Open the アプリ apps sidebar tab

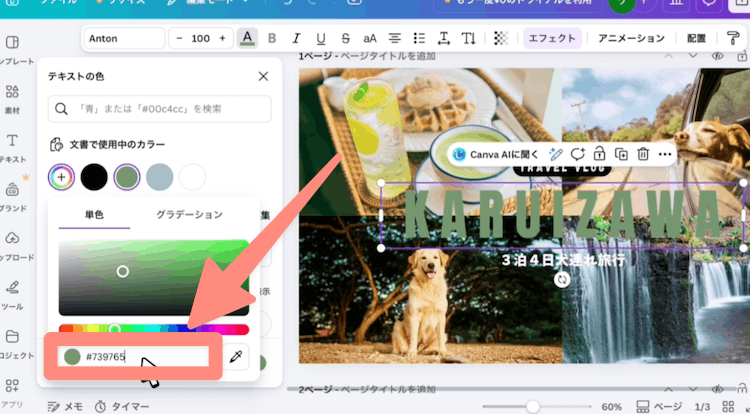pos(12,393)
